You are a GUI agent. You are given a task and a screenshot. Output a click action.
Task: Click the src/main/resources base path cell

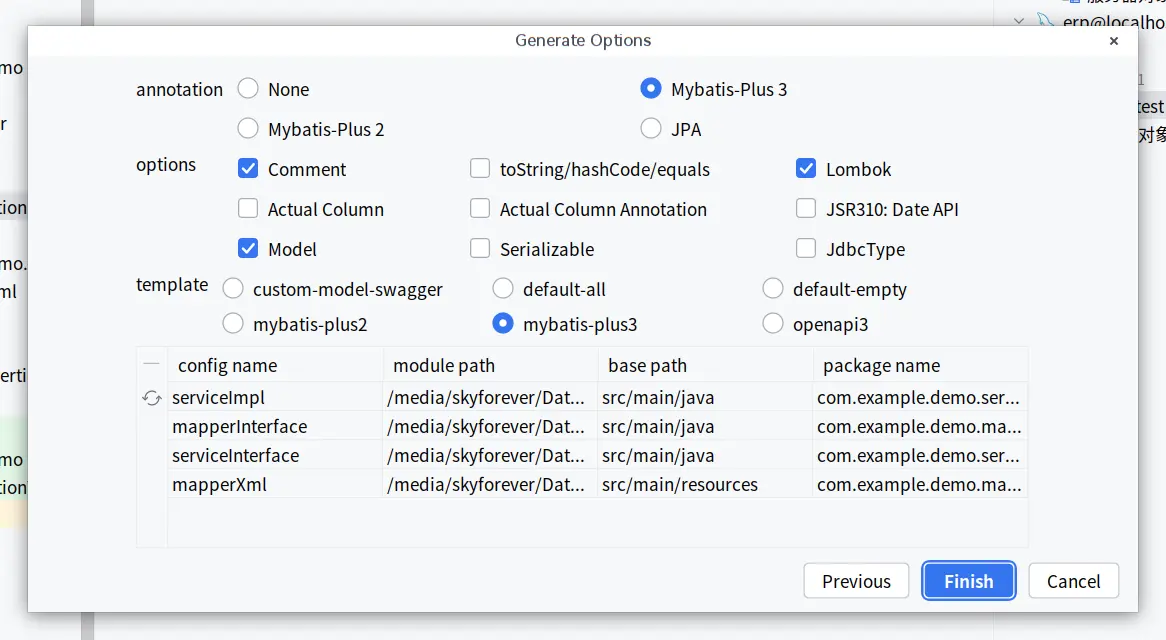coord(706,485)
